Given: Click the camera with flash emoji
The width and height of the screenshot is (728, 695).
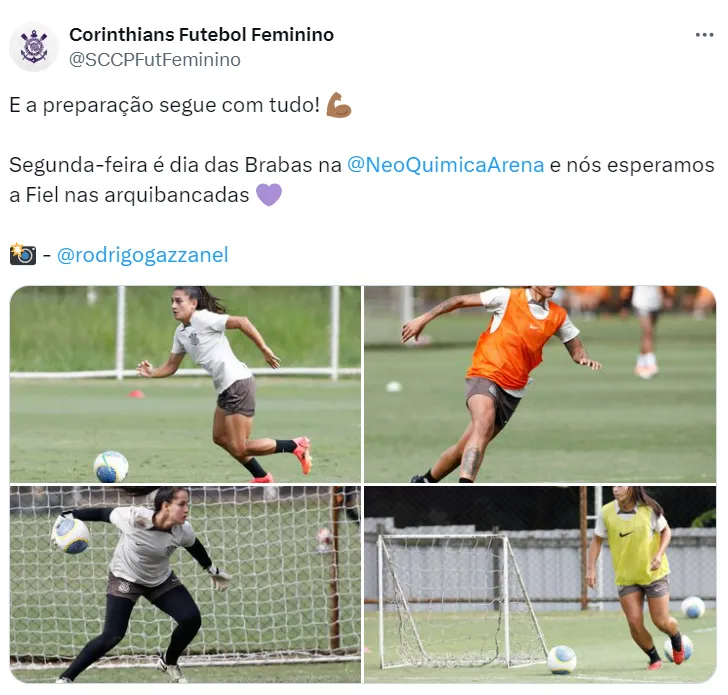Looking at the screenshot, I should click(x=23, y=254).
